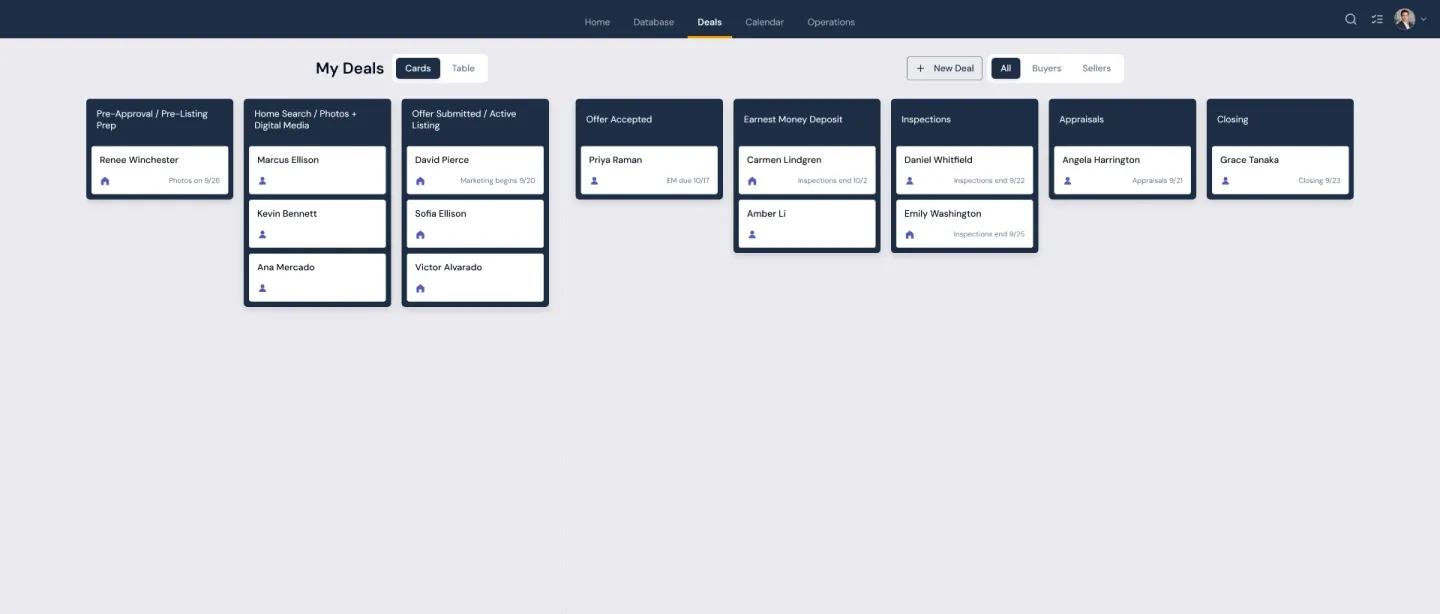The image size is (1440, 614).
Task: Open Ana Mercado deal name
Action: (x=286, y=267)
